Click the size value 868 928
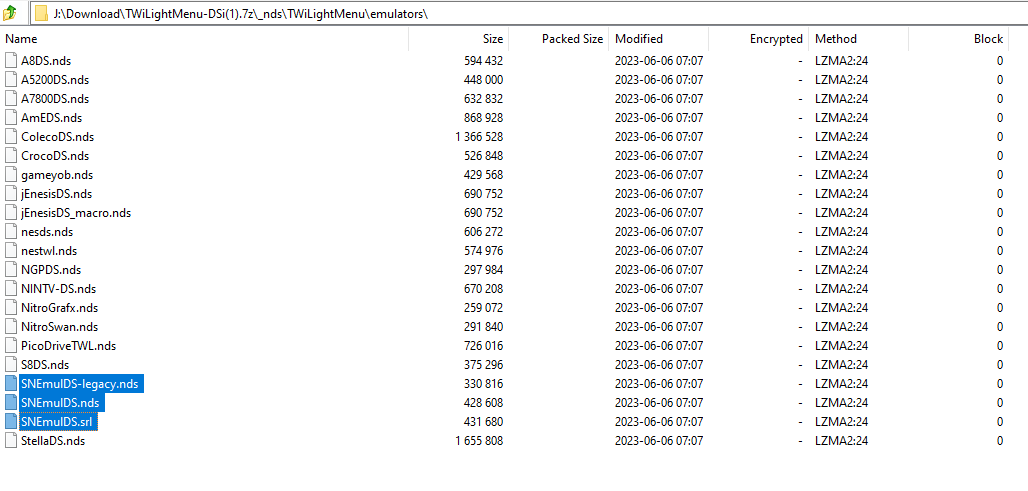The height and width of the screenshot is (491, 1028). point(483,118)
